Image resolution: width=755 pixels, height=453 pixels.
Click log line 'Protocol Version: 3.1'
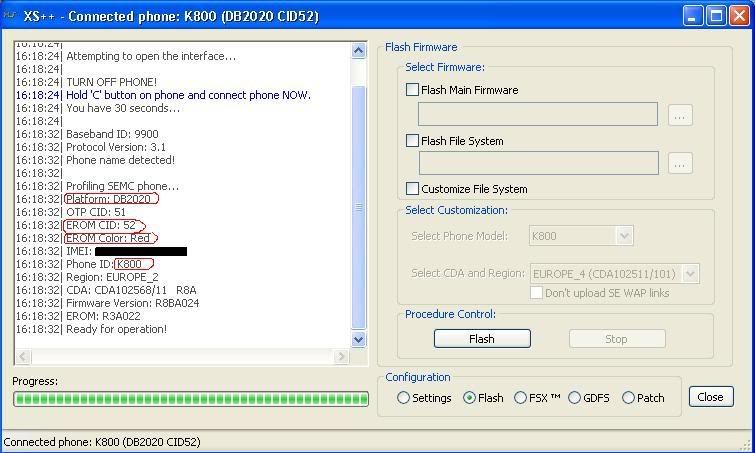point(116,147)
